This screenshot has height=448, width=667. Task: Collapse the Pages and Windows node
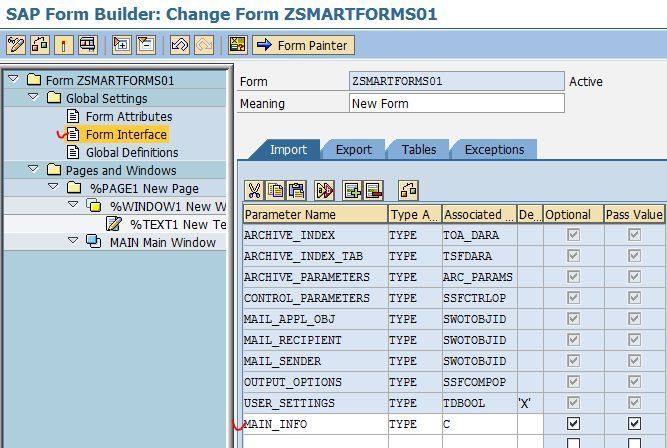(33, 168)
